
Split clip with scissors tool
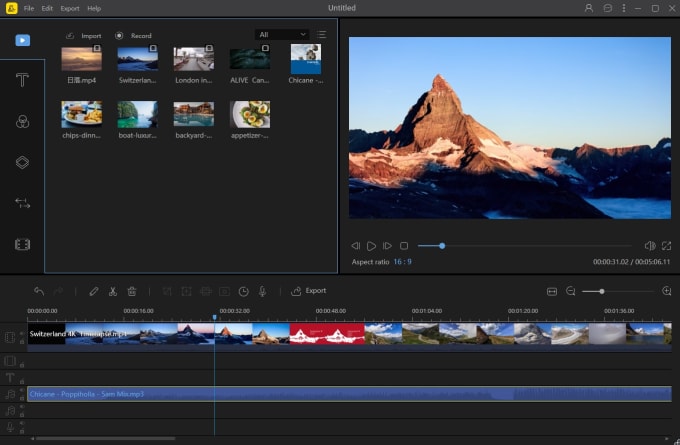113,291
